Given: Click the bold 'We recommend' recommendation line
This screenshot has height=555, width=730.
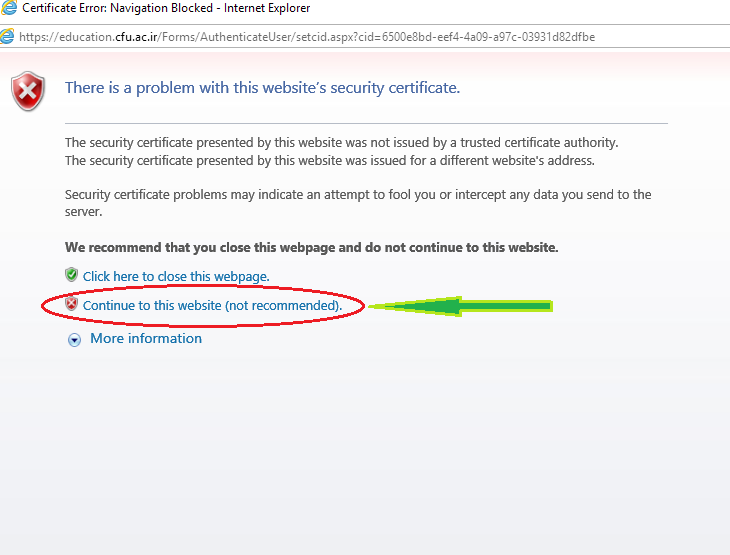Looking at the screenshot, I should [x=311, y=247].
